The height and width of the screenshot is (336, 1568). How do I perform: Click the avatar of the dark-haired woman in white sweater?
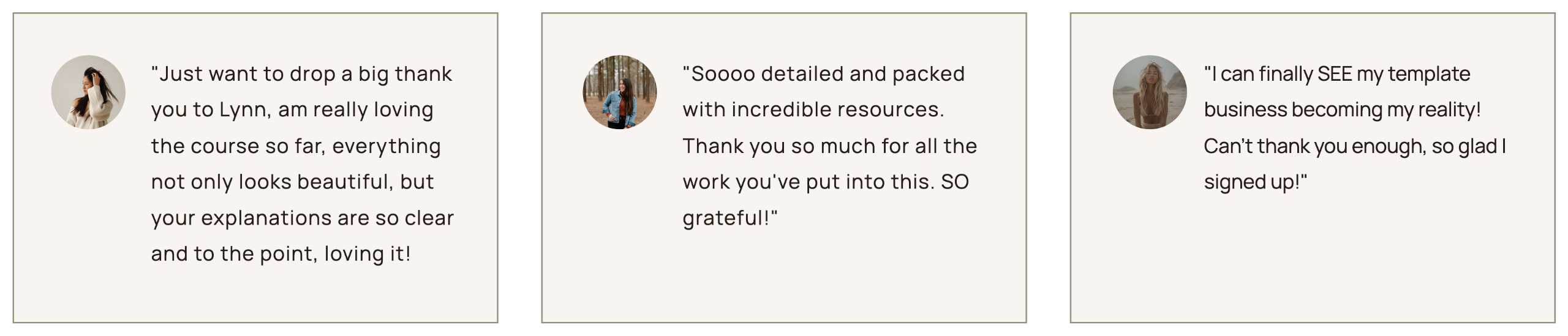point(88,92)
